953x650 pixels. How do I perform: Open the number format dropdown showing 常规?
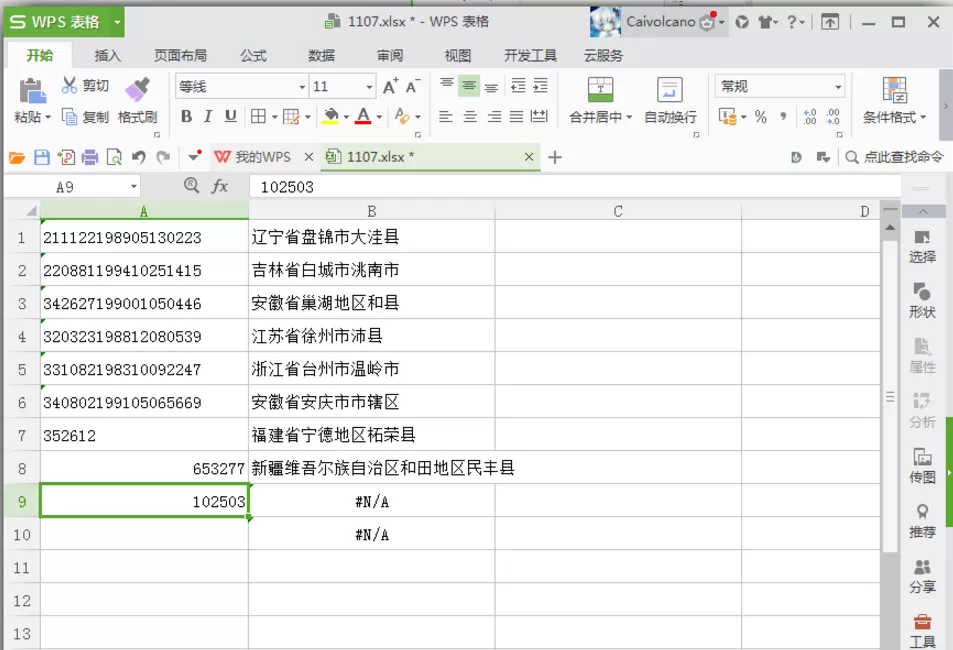pos(838,87)
